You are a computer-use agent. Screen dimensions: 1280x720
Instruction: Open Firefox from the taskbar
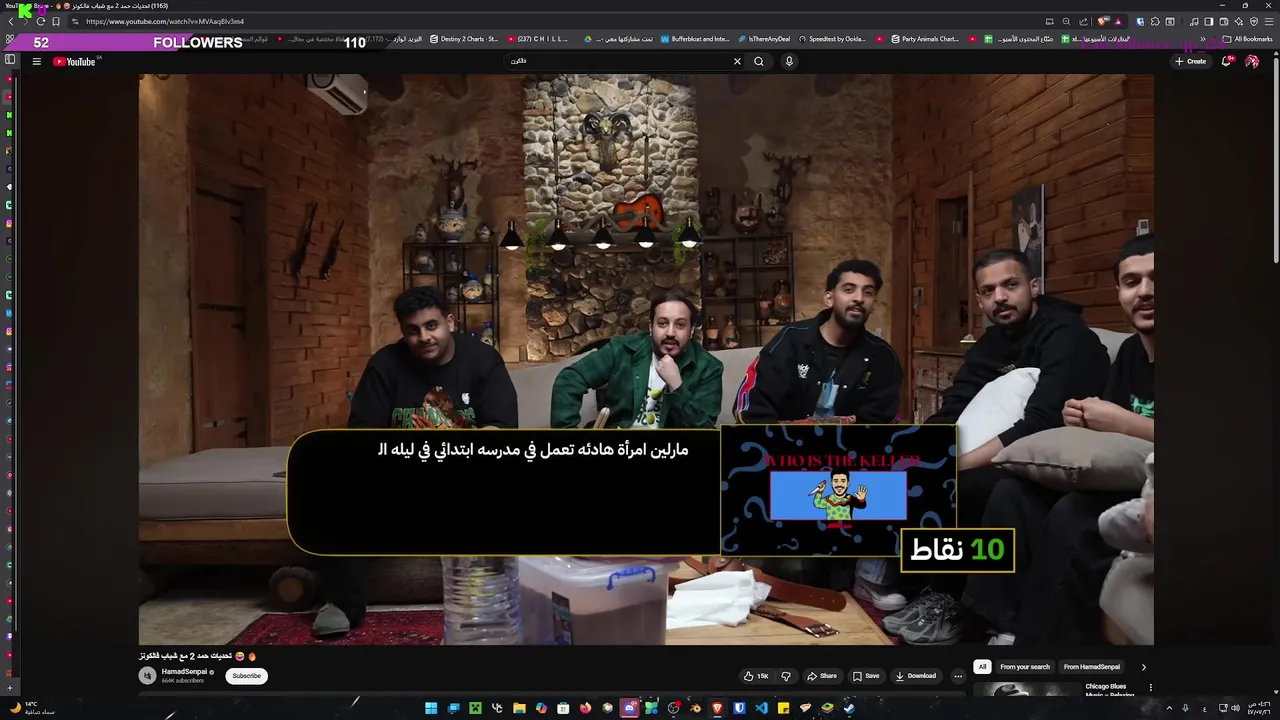pyautogui.click(x=585, y=708)
